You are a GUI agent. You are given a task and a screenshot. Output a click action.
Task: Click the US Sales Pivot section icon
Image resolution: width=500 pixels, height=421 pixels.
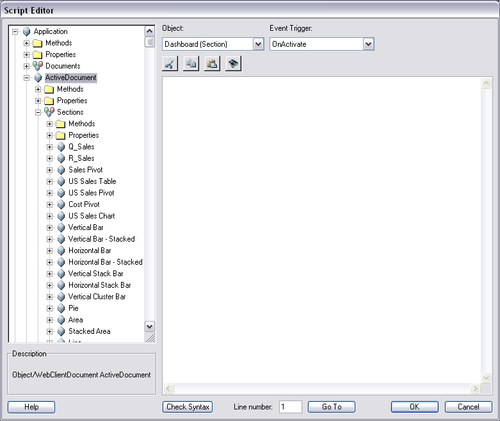[x=61, y=193]
